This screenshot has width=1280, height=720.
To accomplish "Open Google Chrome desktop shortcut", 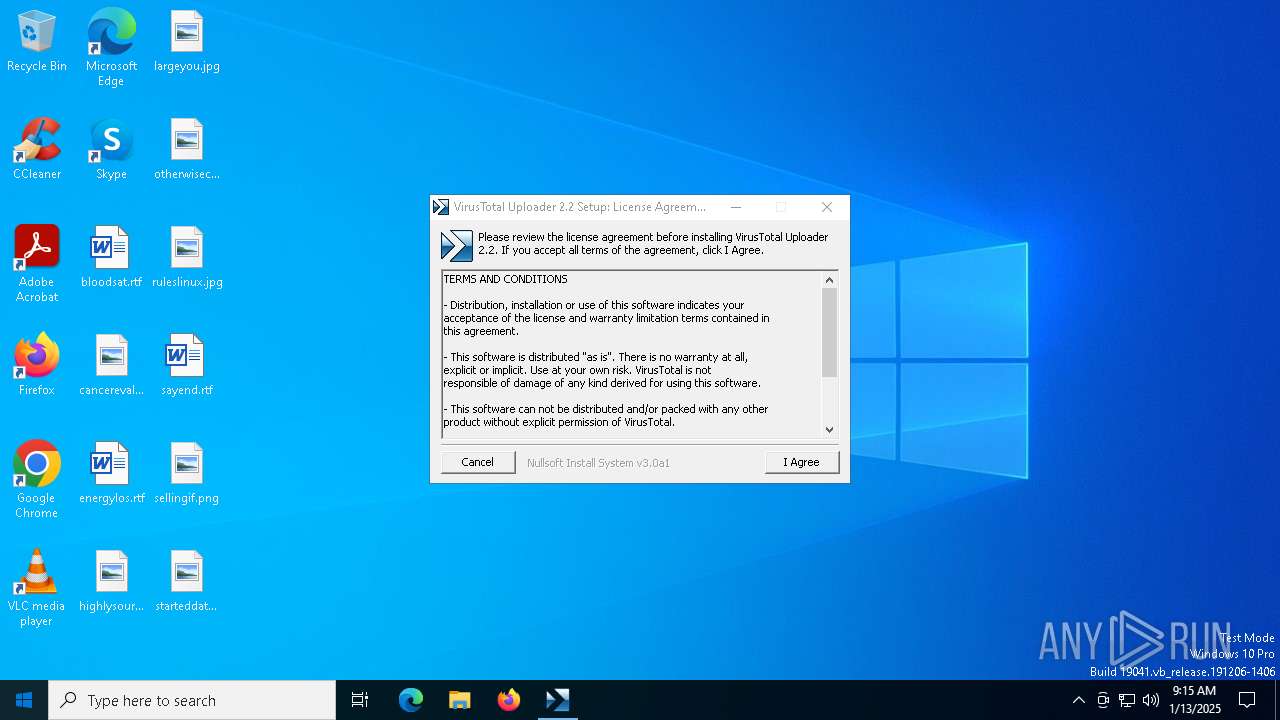I will click(x=37, y=480).
